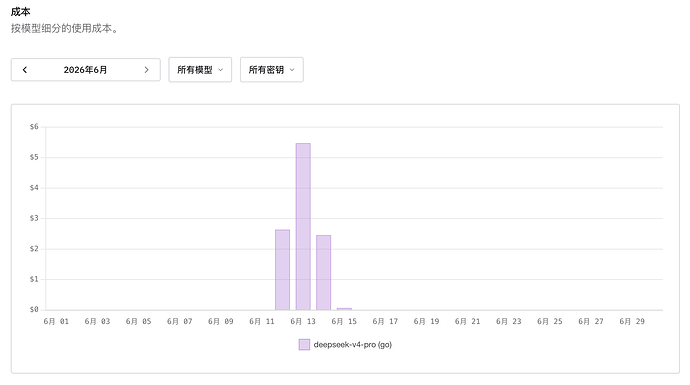The image size is (690, 385).
Task: Click the chevron inside 所有模型 dropdown
Action: (220, 70)
